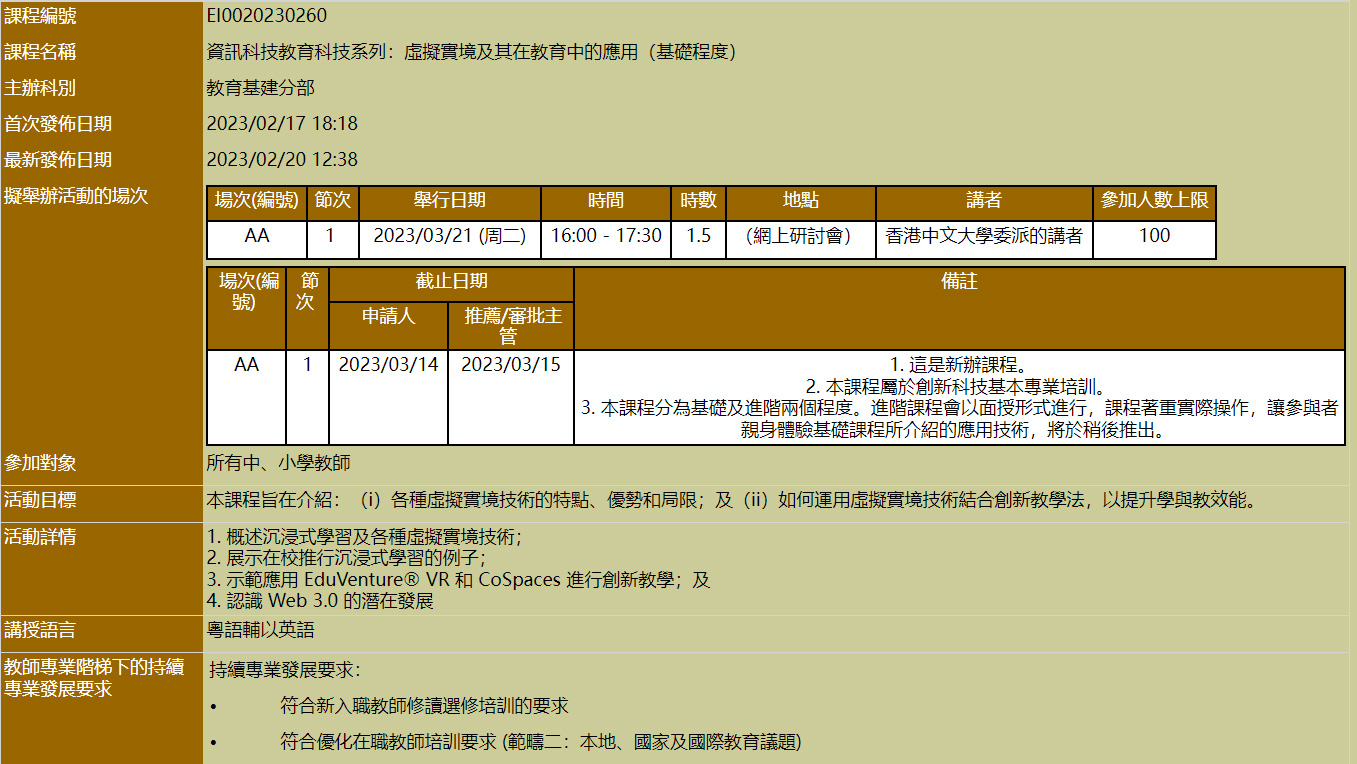Viewport: 1357px width, 764px height.
Task: Click the 備註 column header
Action: [959, 283]
